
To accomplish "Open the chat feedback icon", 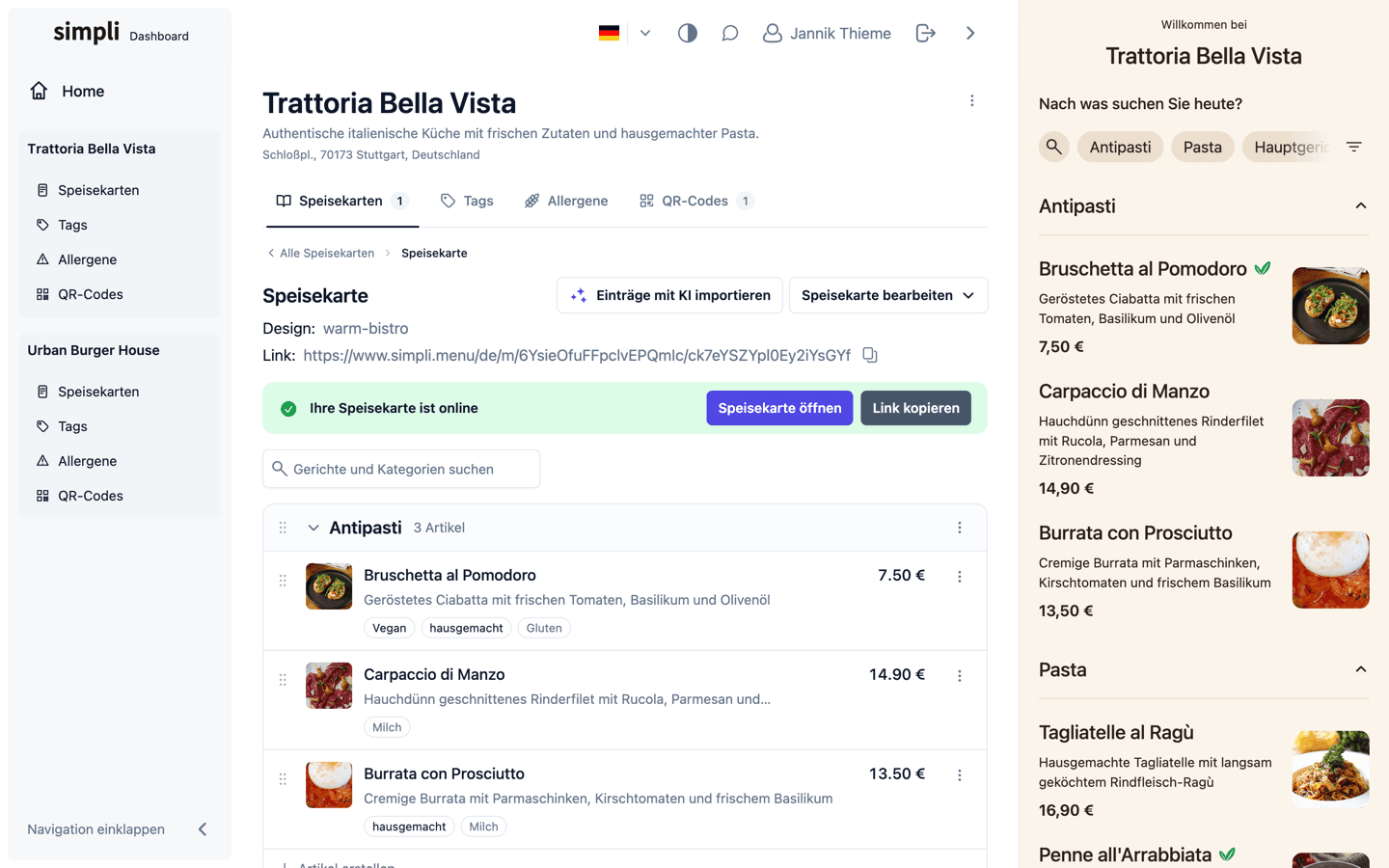I will 730,33.
